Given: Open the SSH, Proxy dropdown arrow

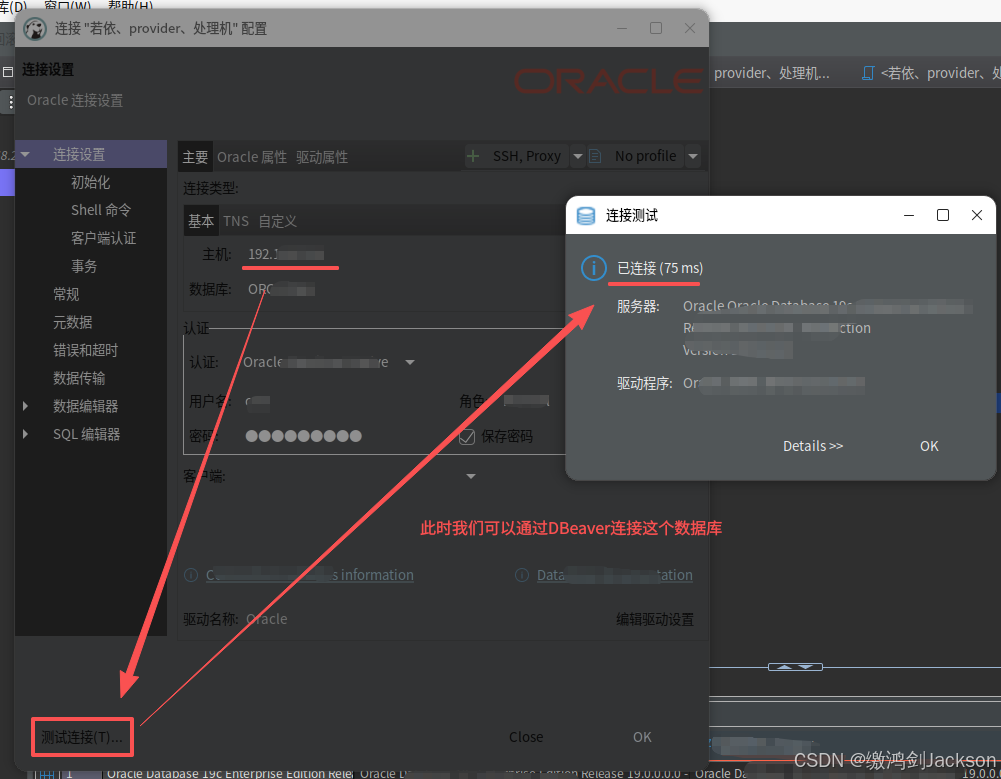Looking at the screenshot, I should coord(578,156).
